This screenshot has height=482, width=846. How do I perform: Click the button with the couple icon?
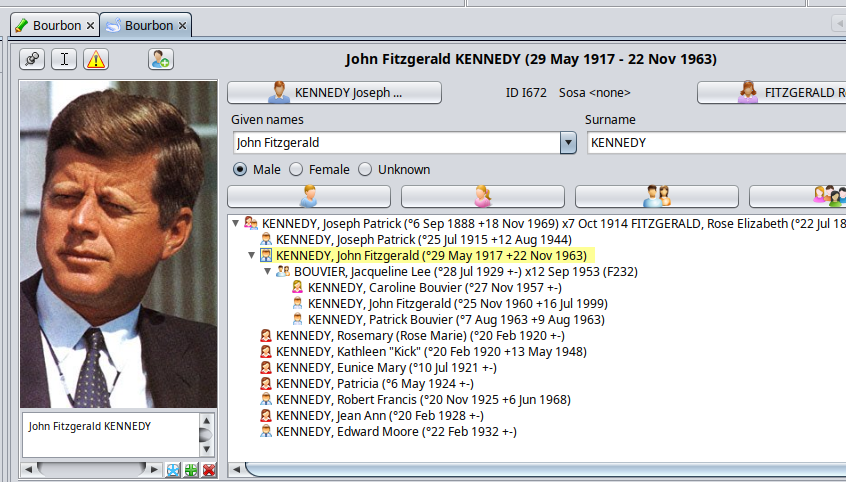click(656, 196)
